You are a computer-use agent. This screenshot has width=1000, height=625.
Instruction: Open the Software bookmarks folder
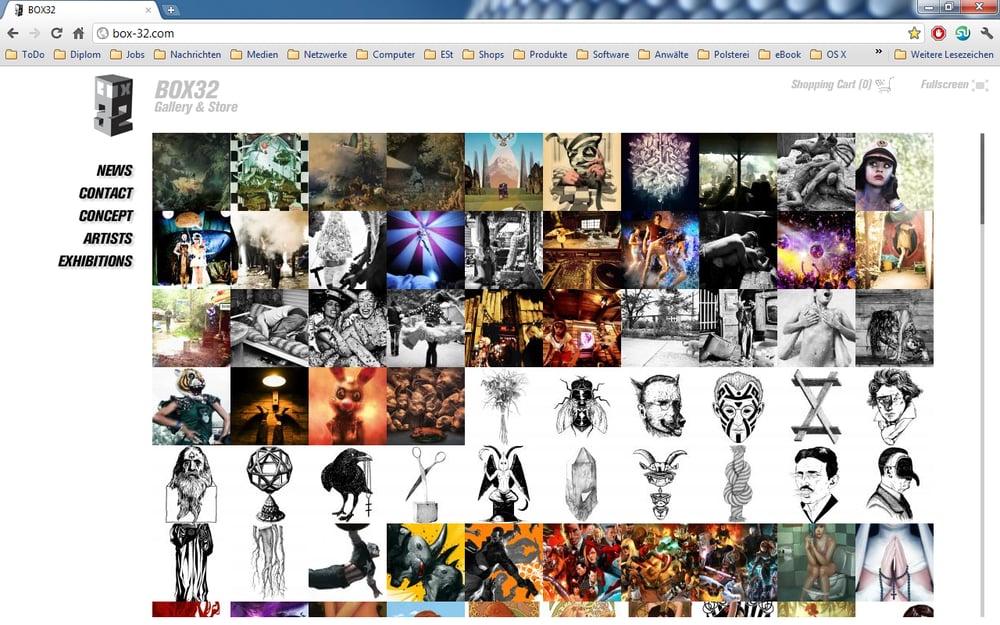point(603,55)
